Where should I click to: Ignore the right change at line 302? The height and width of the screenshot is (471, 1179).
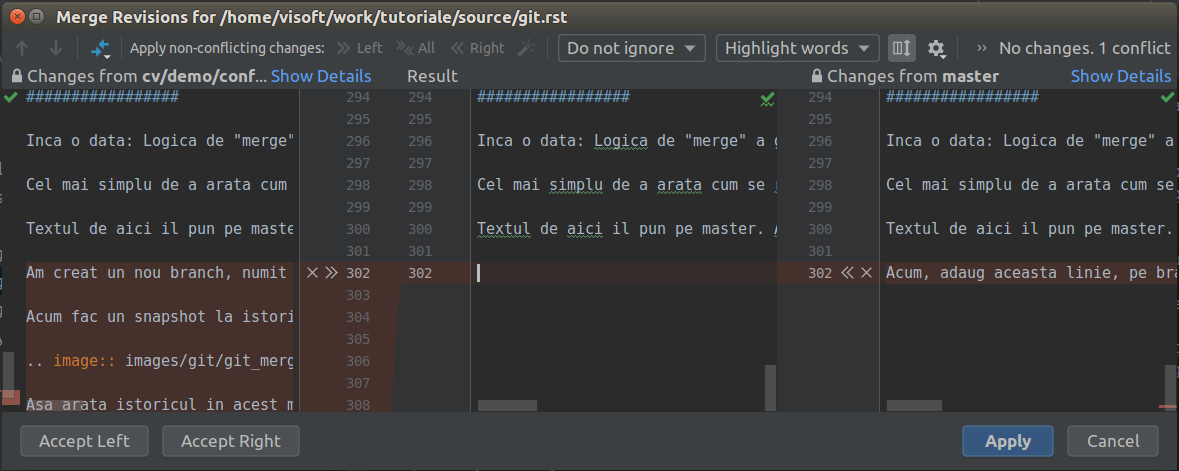click(867, 273)
